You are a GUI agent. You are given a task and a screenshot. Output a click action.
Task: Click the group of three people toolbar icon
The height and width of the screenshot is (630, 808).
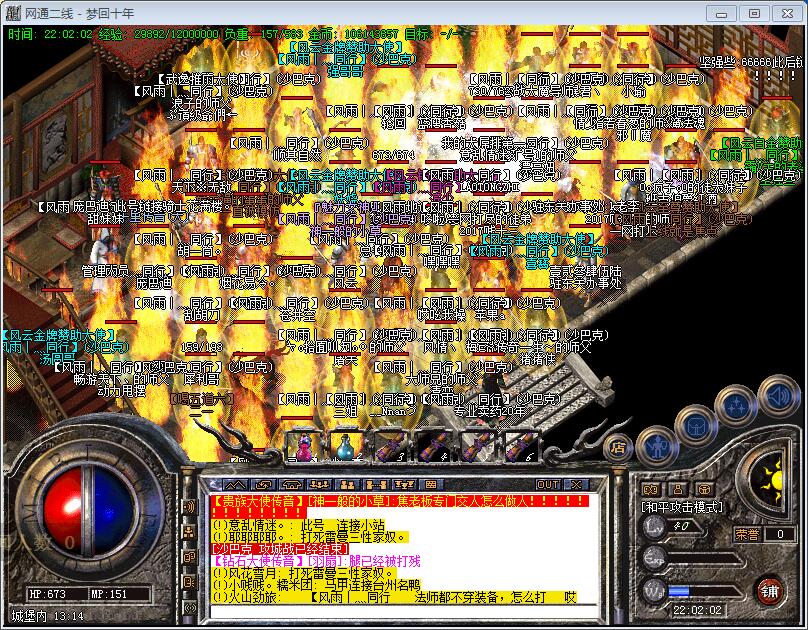[319, 484]
